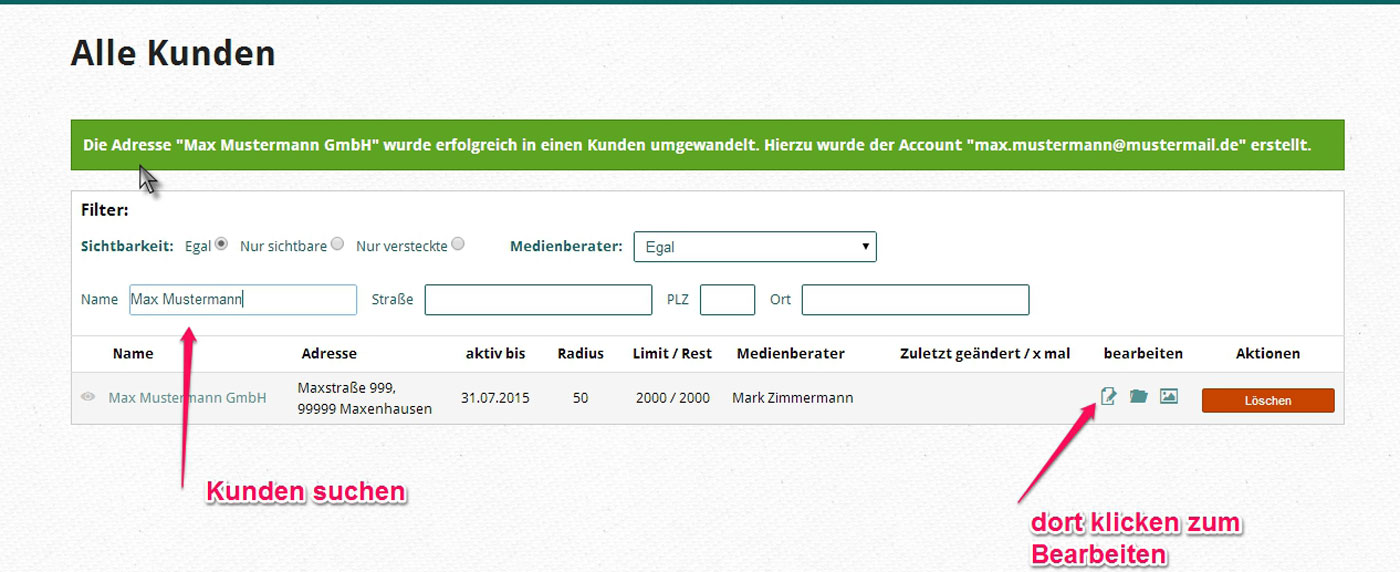This screenshot has height=572, width=1400.
Task: Open the Max Mustermann GmbH customer link
Action: tap(187, 398)
